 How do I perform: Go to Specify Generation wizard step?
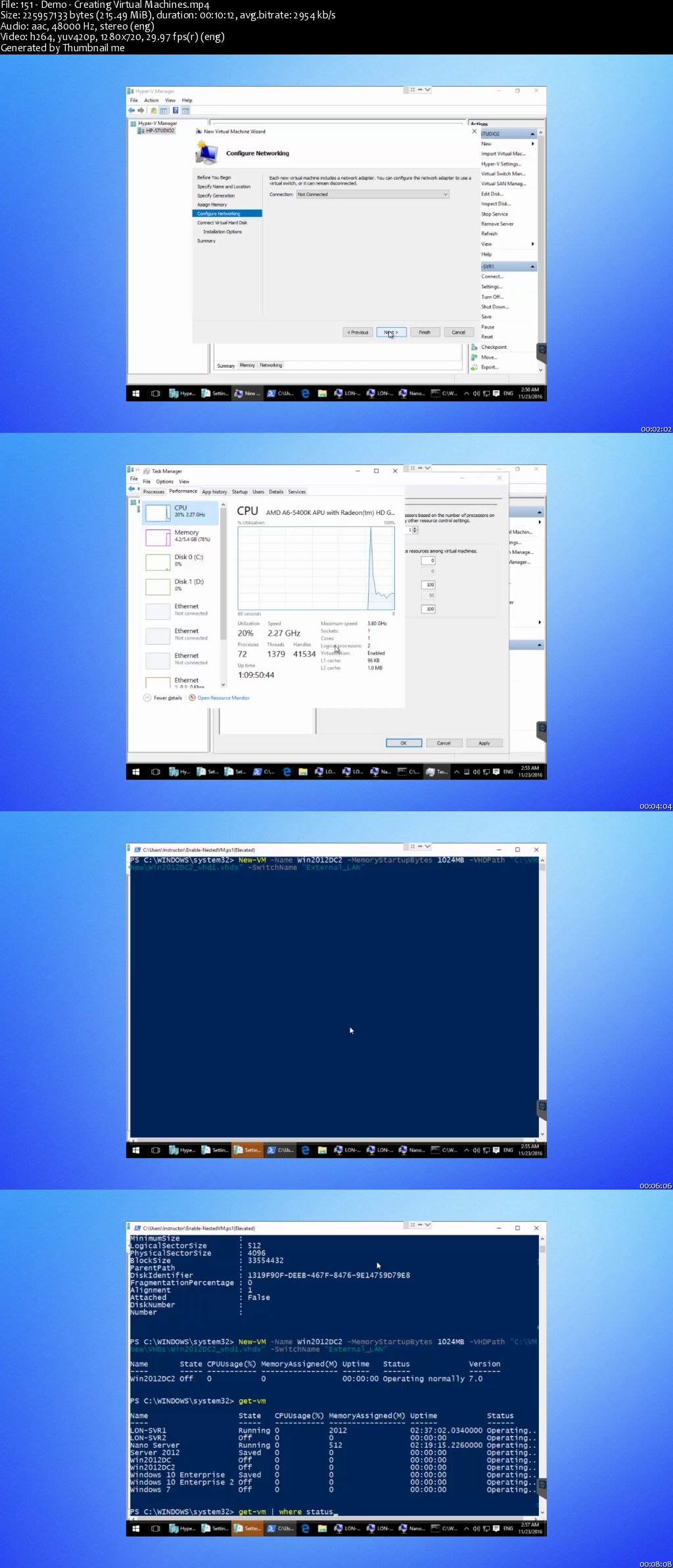pos(216,196)
